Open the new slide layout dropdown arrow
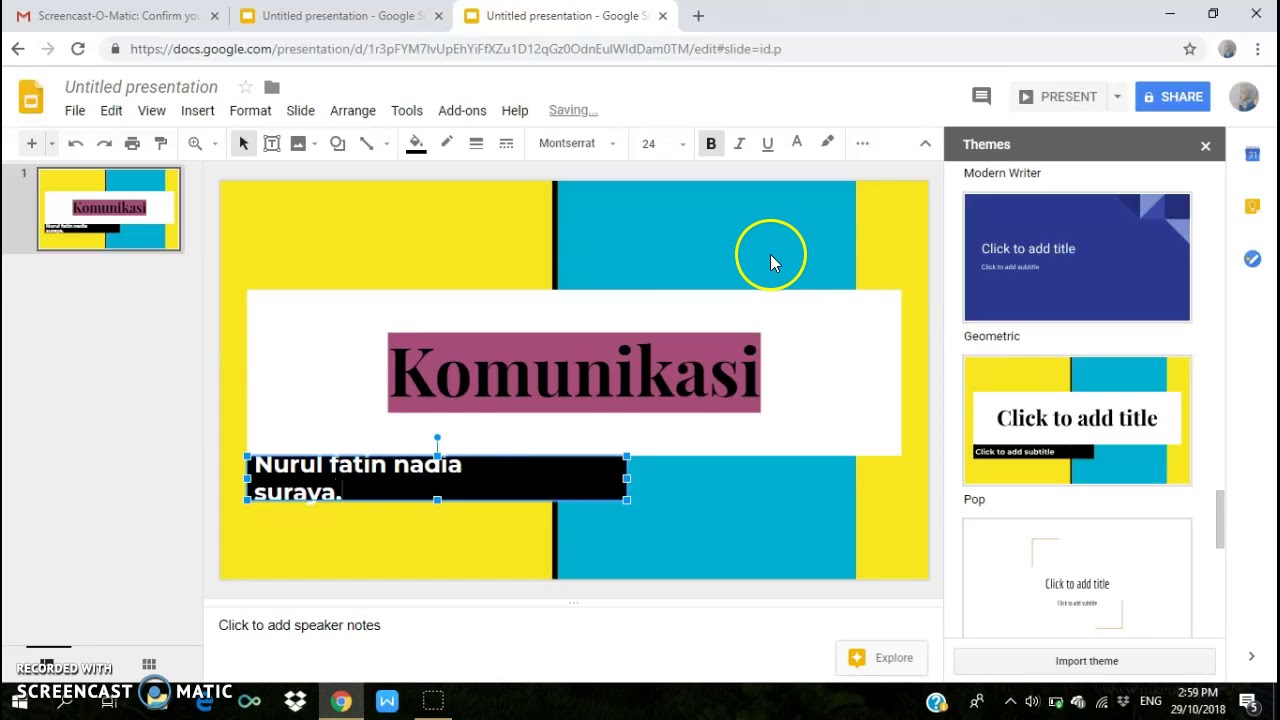1280x720 pixels. [x=51, y=144]
